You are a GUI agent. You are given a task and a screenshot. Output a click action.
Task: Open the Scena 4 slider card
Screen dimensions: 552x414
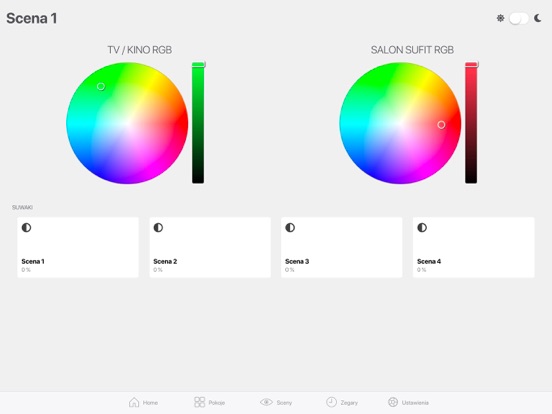[x=473, y=247]
